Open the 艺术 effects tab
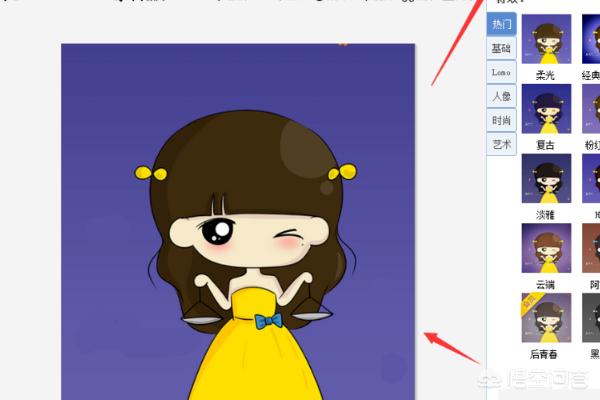 pyautogui.click(x=502, y=144)
